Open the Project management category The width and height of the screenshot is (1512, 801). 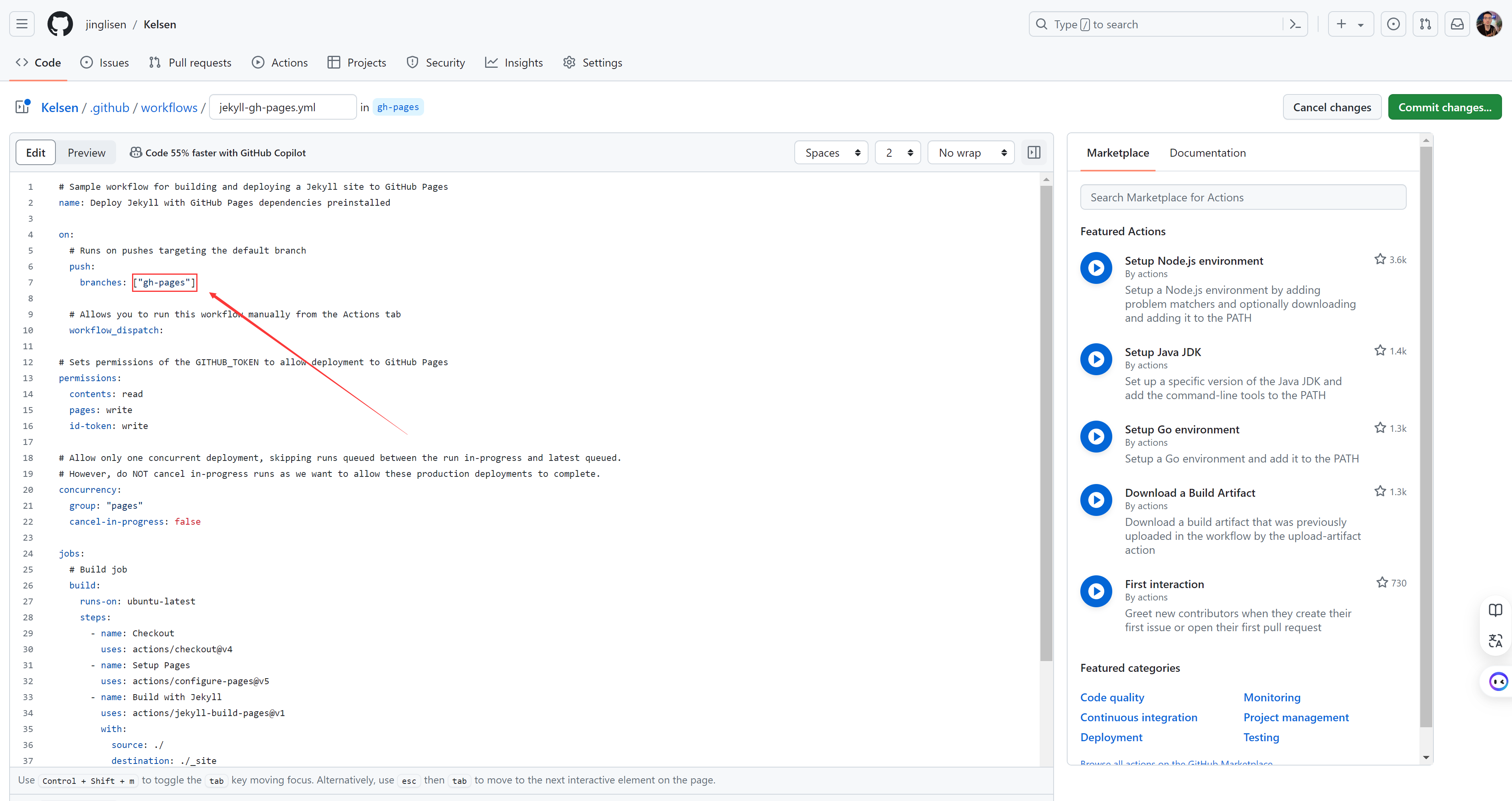click(1295, 717)
